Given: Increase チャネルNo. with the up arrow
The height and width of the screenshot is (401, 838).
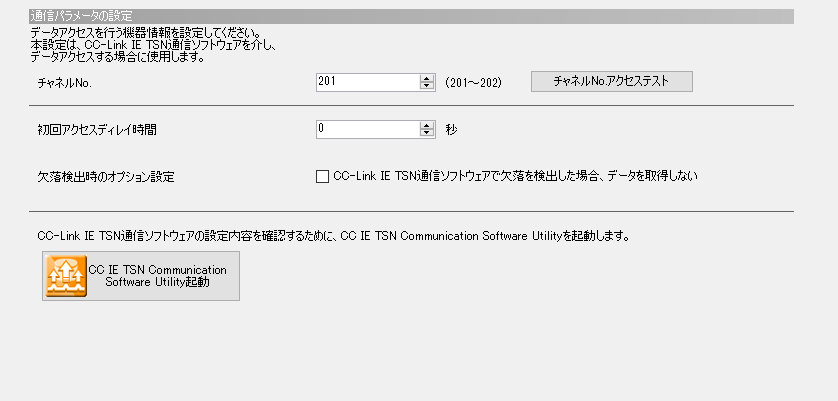Looking at the screenshot, I should pyautogui.click(x=427, y=78).
